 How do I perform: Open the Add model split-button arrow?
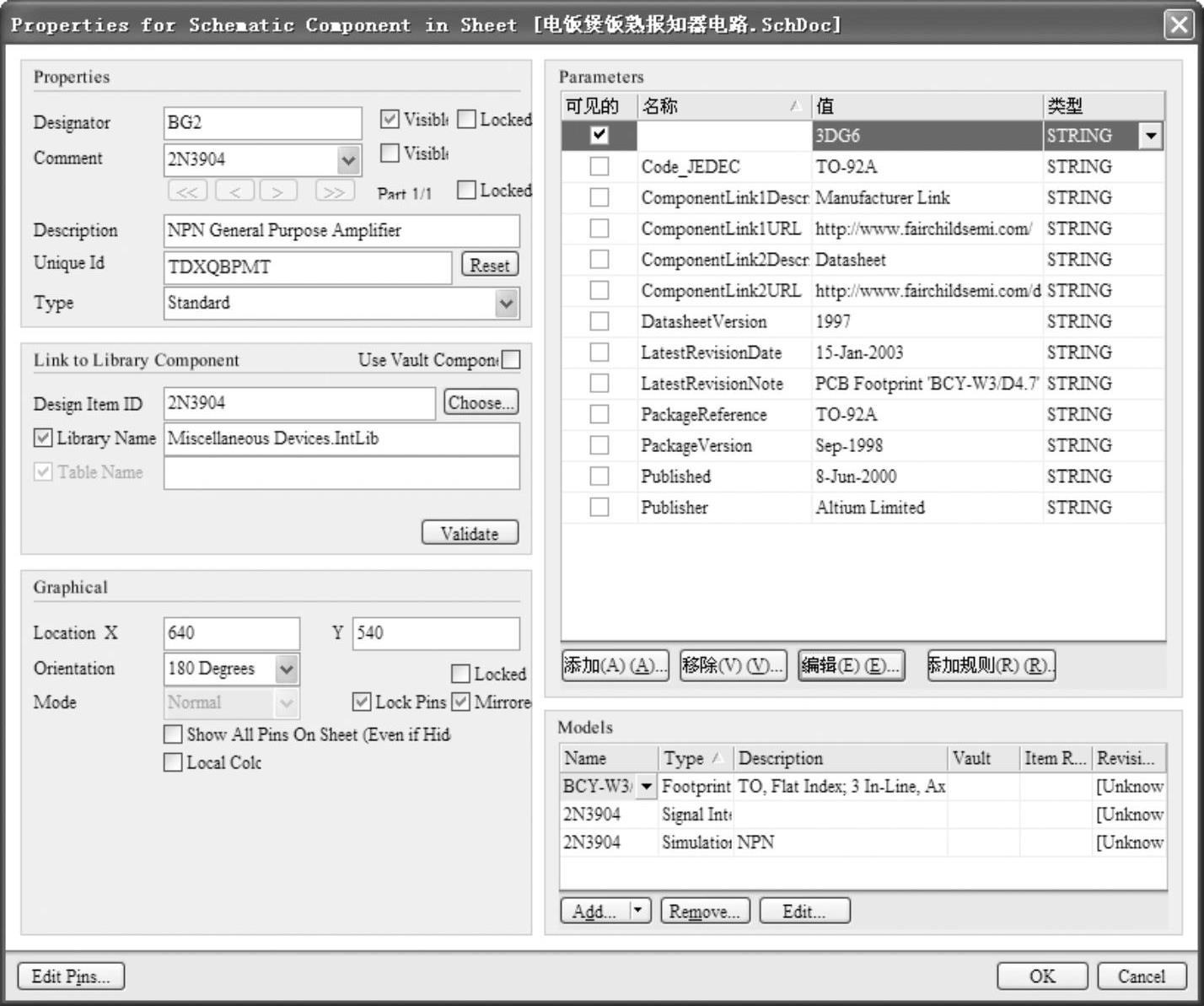click(639, 911)
